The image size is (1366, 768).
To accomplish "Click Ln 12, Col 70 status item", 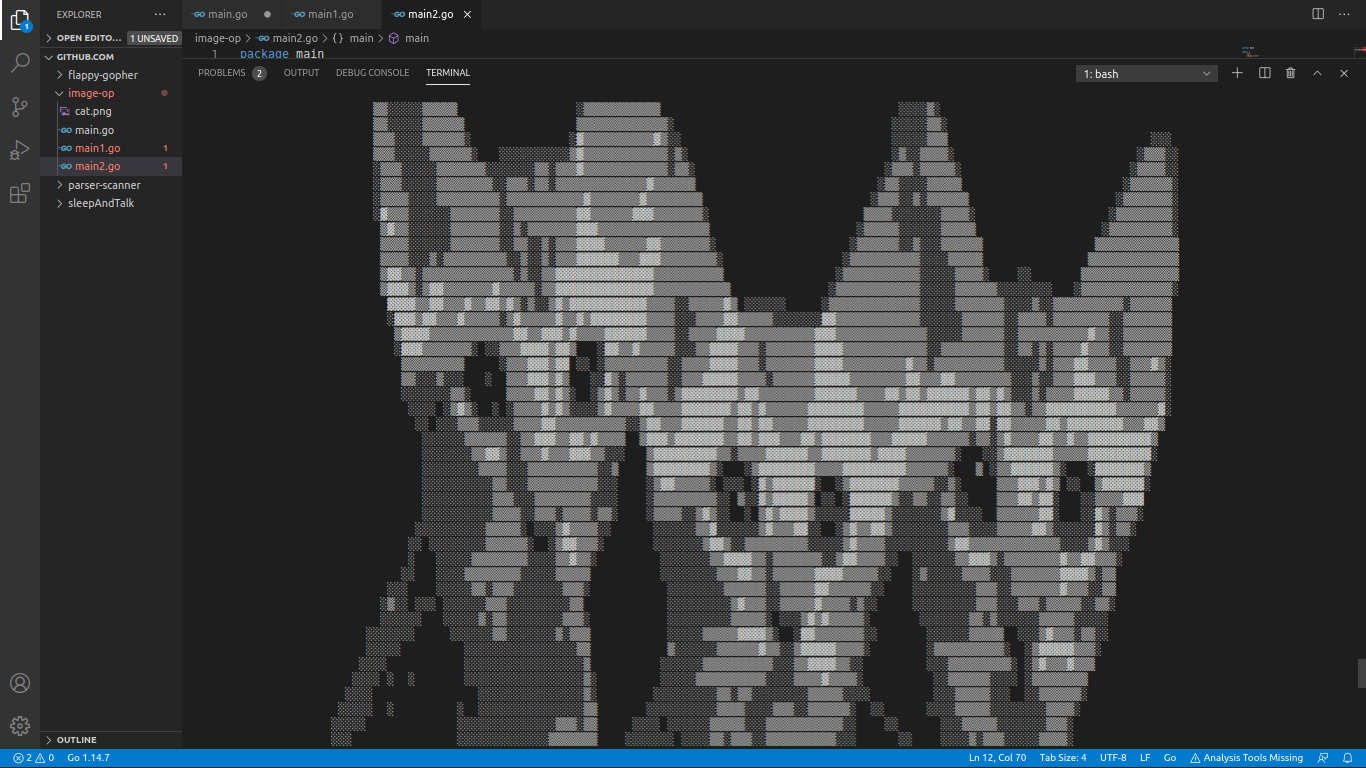I will [997, 758].
